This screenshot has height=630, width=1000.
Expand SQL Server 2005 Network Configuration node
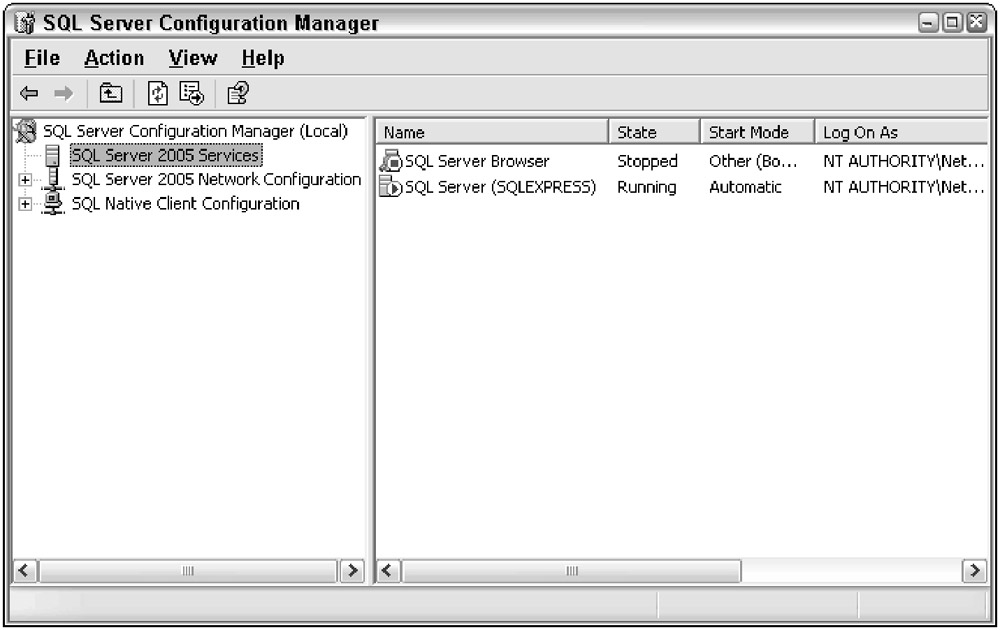[25, 180]
